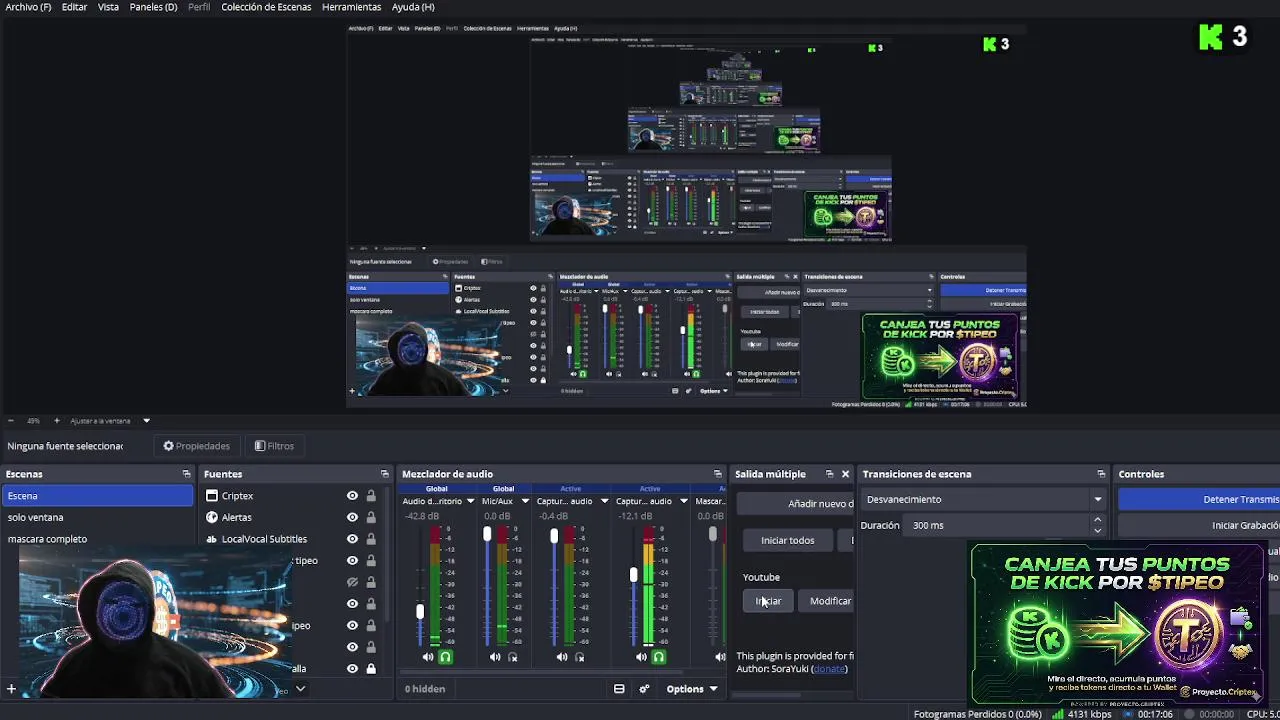Close the Salida múltiple dock
Viewport: 1280px width, 720px height.
[845, 474]
